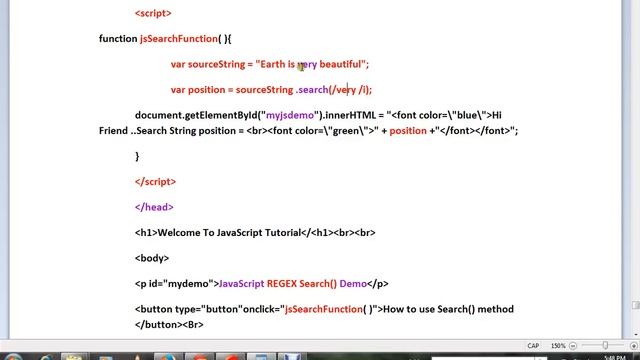
Task: Click the vertical scrollbar track
Action: click(636, 163)
